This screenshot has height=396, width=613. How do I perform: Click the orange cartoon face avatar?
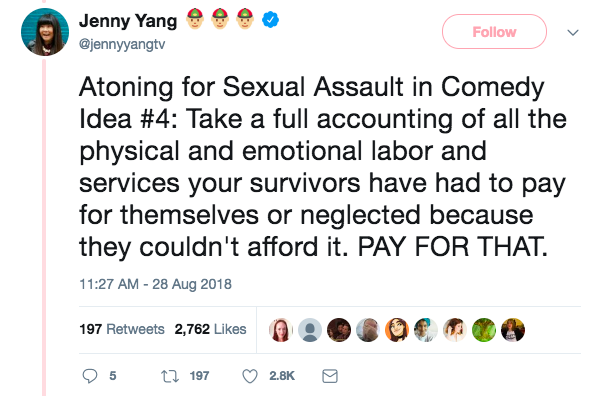pos(397,330)
